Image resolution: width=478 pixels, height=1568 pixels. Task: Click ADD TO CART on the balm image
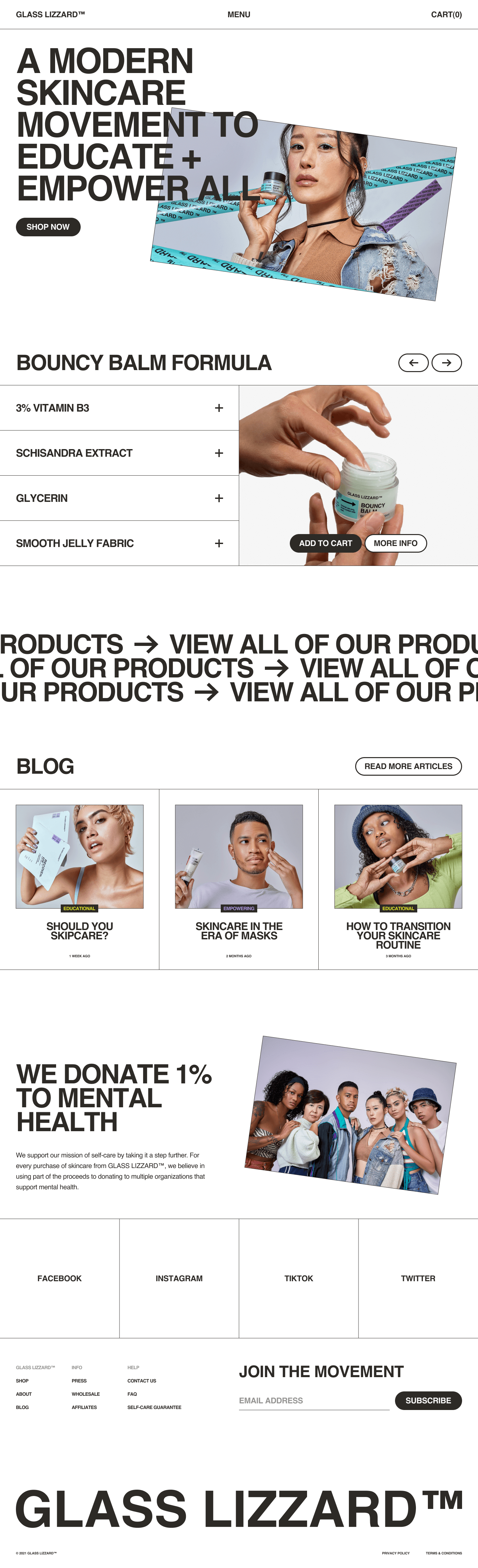(x=325, y=543)
